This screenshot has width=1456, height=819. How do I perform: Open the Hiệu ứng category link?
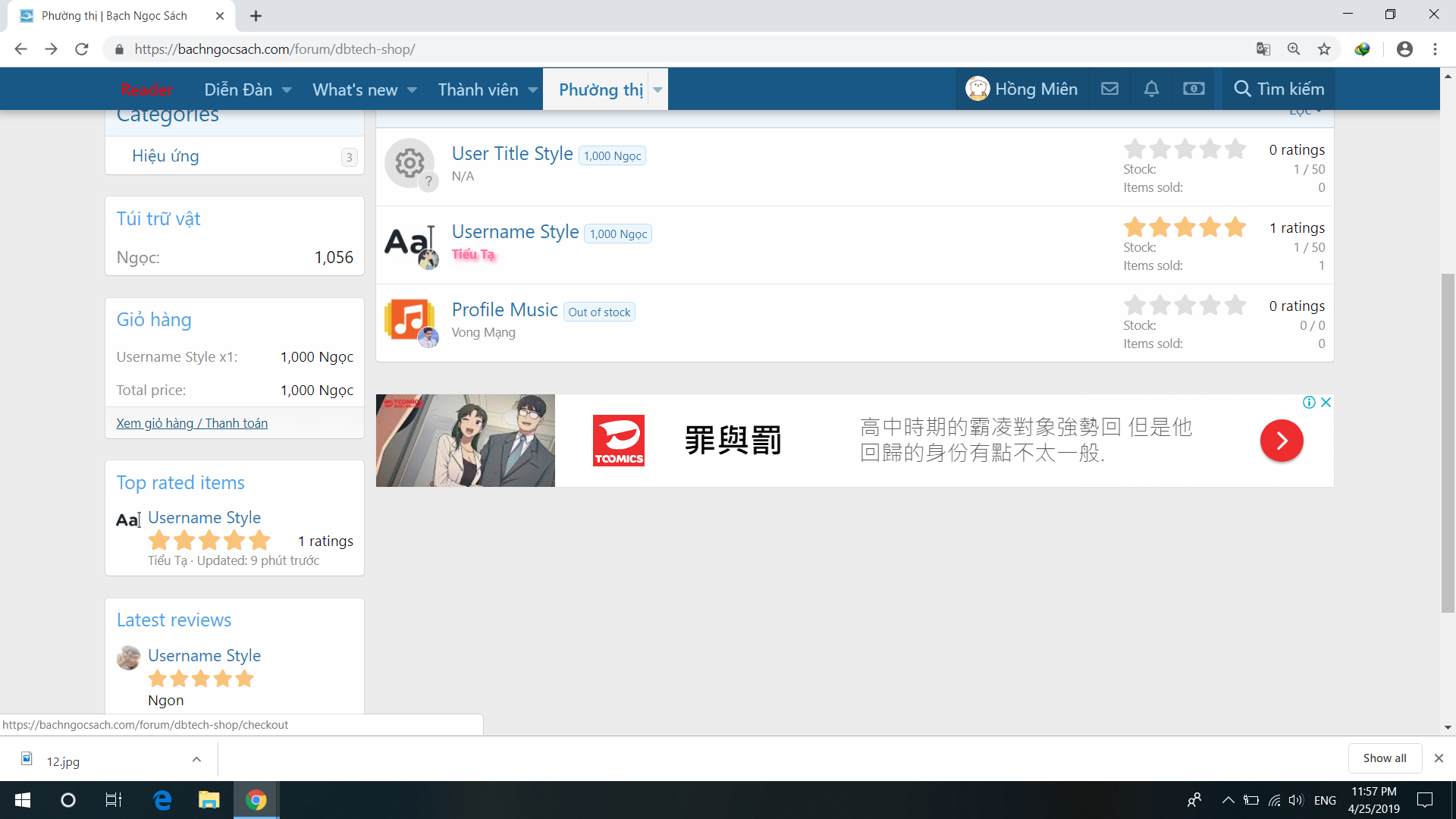(x=165, y=156)
